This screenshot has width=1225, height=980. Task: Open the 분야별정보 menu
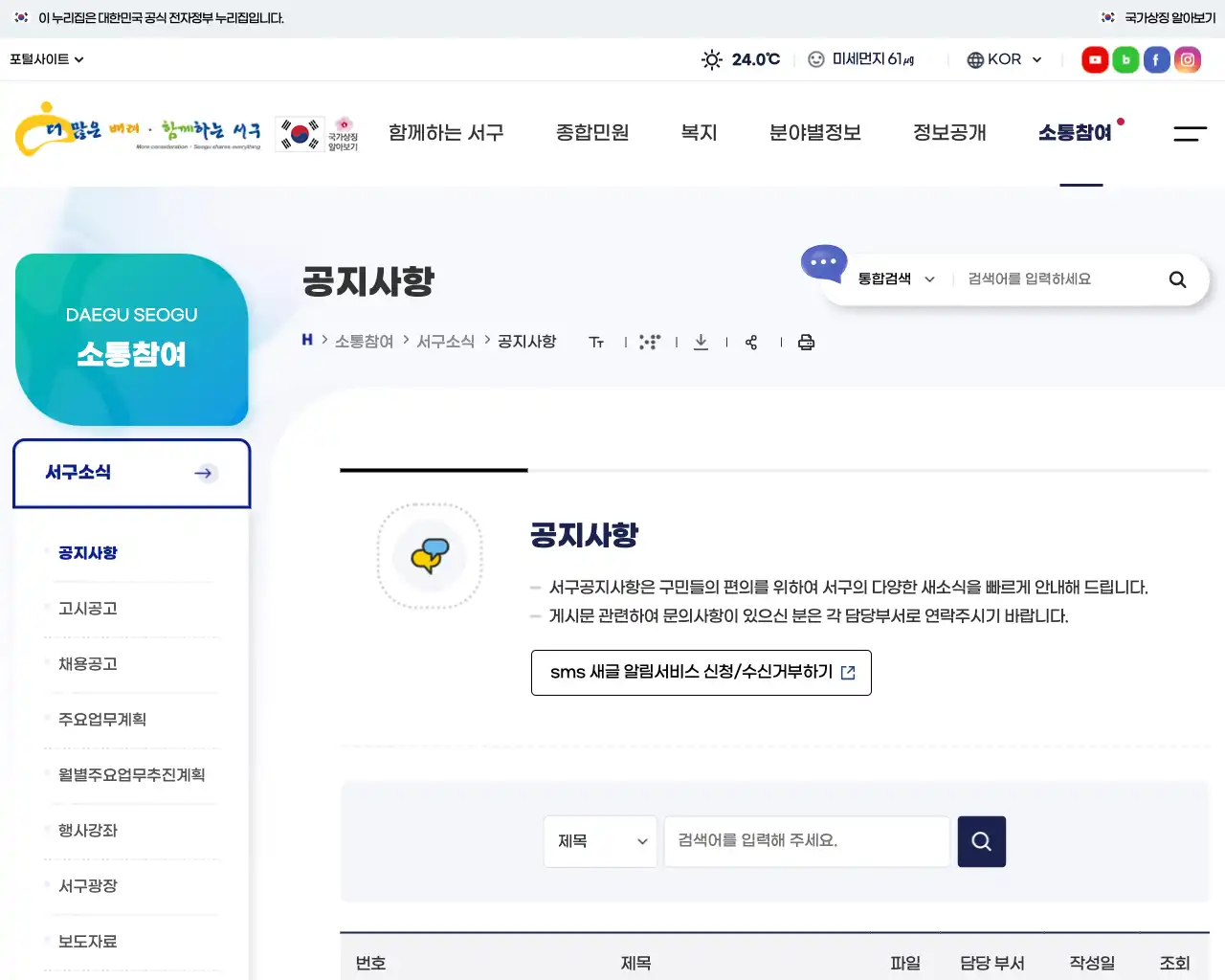pyautogui.click(x=815, y=133)
